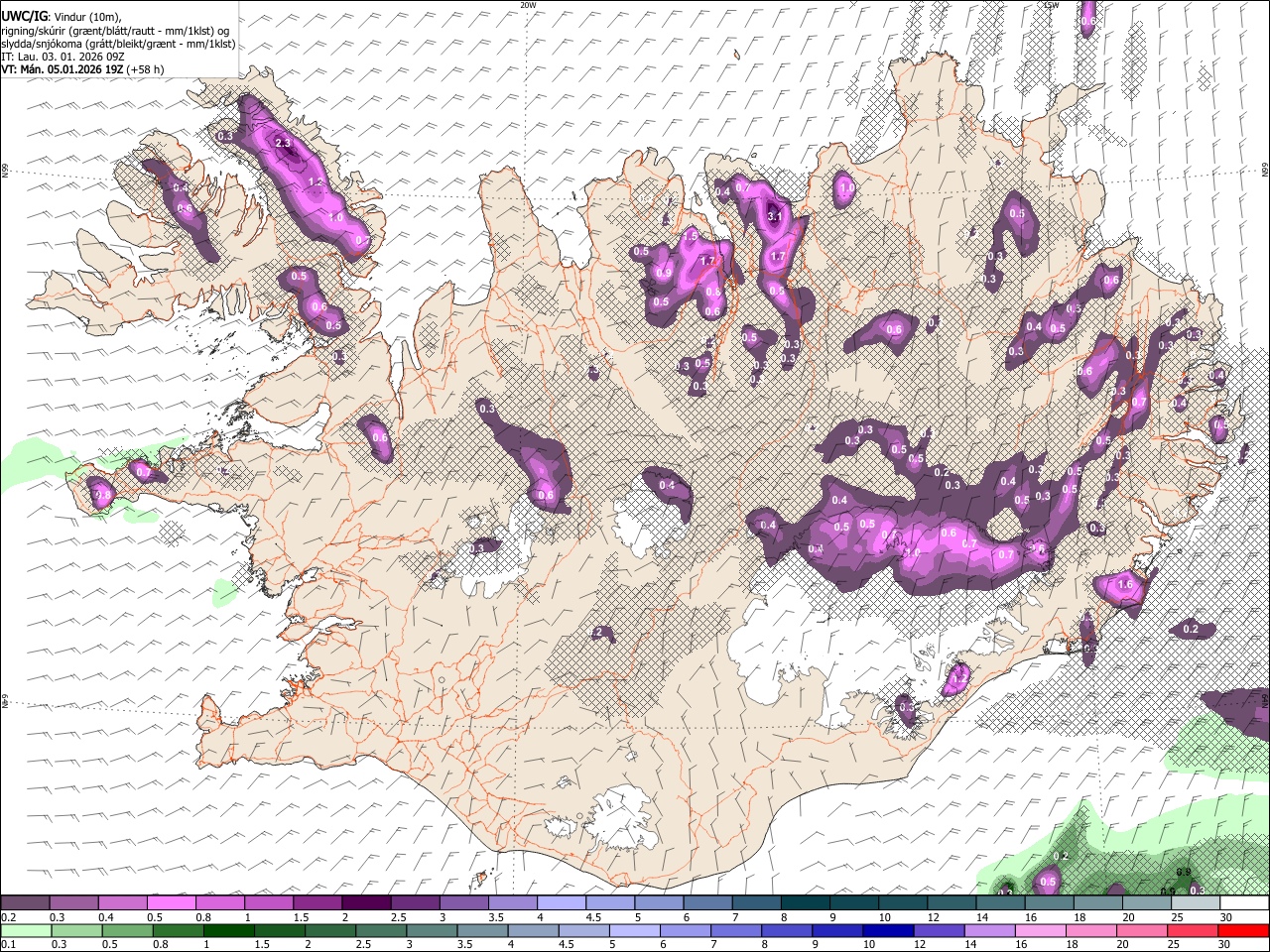
Task: Click the 1.6 snowfall value on southeast coast
Action: pos(1125,585)
